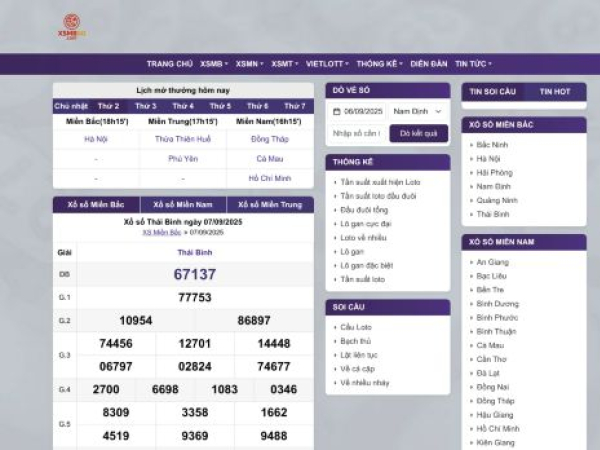Click the Dò kết quả button
This screenshot has height=450, width=600.
click(419, 134)
